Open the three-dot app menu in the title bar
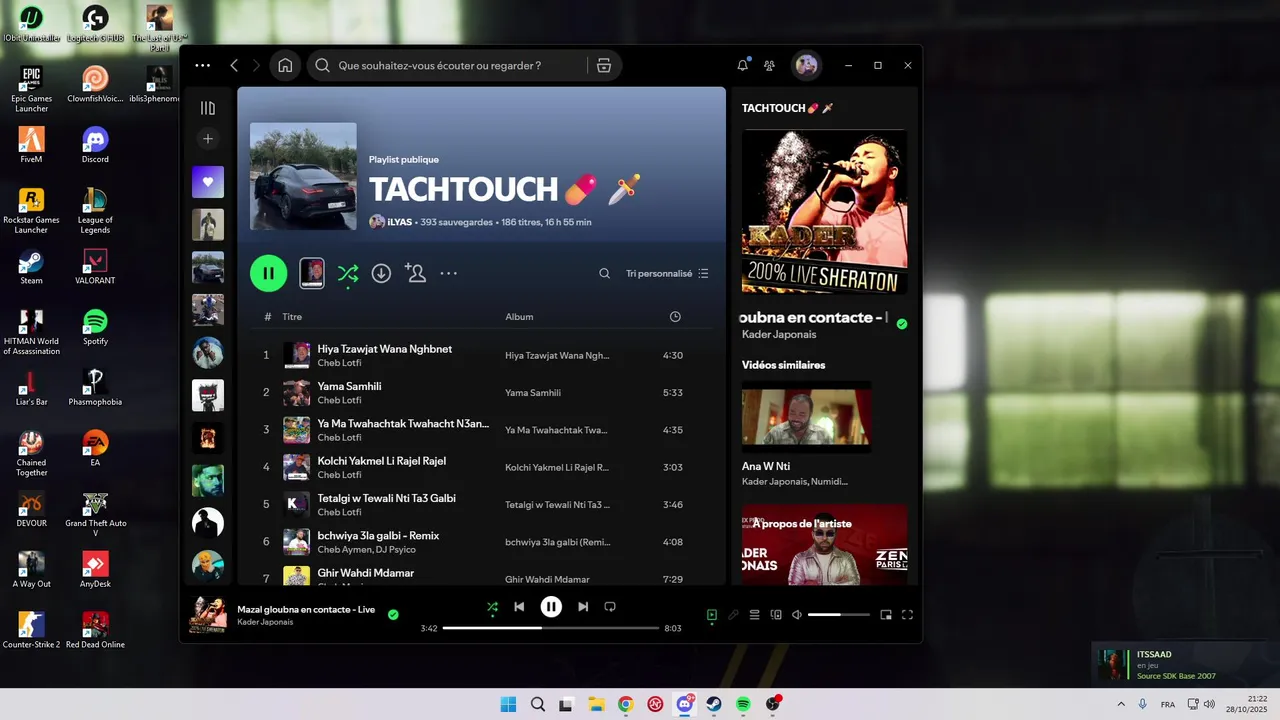This screenshot has height=720, width=1280. point(203,65)
